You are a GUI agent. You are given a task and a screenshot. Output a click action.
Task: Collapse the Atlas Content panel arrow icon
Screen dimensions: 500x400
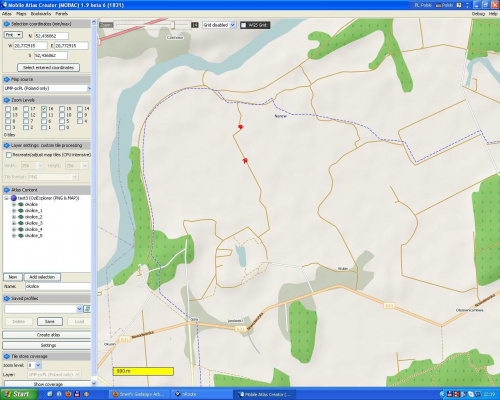tap(6, 190)
